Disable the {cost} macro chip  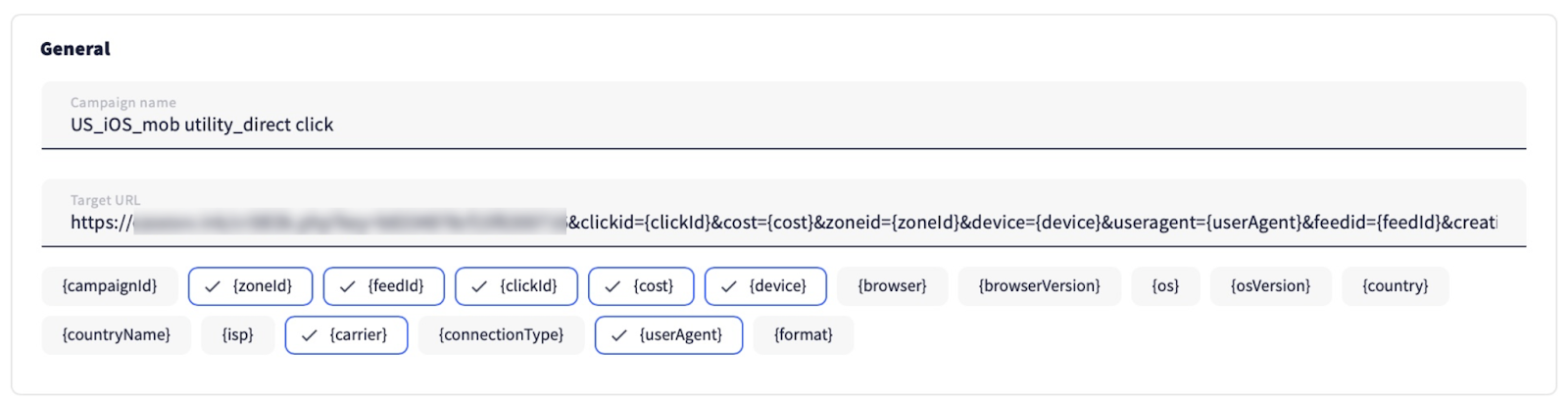[642, 286]
